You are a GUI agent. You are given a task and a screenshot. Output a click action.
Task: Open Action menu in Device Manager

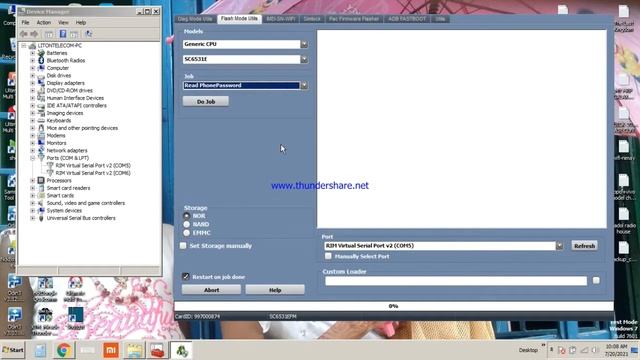tap(44, 23)
